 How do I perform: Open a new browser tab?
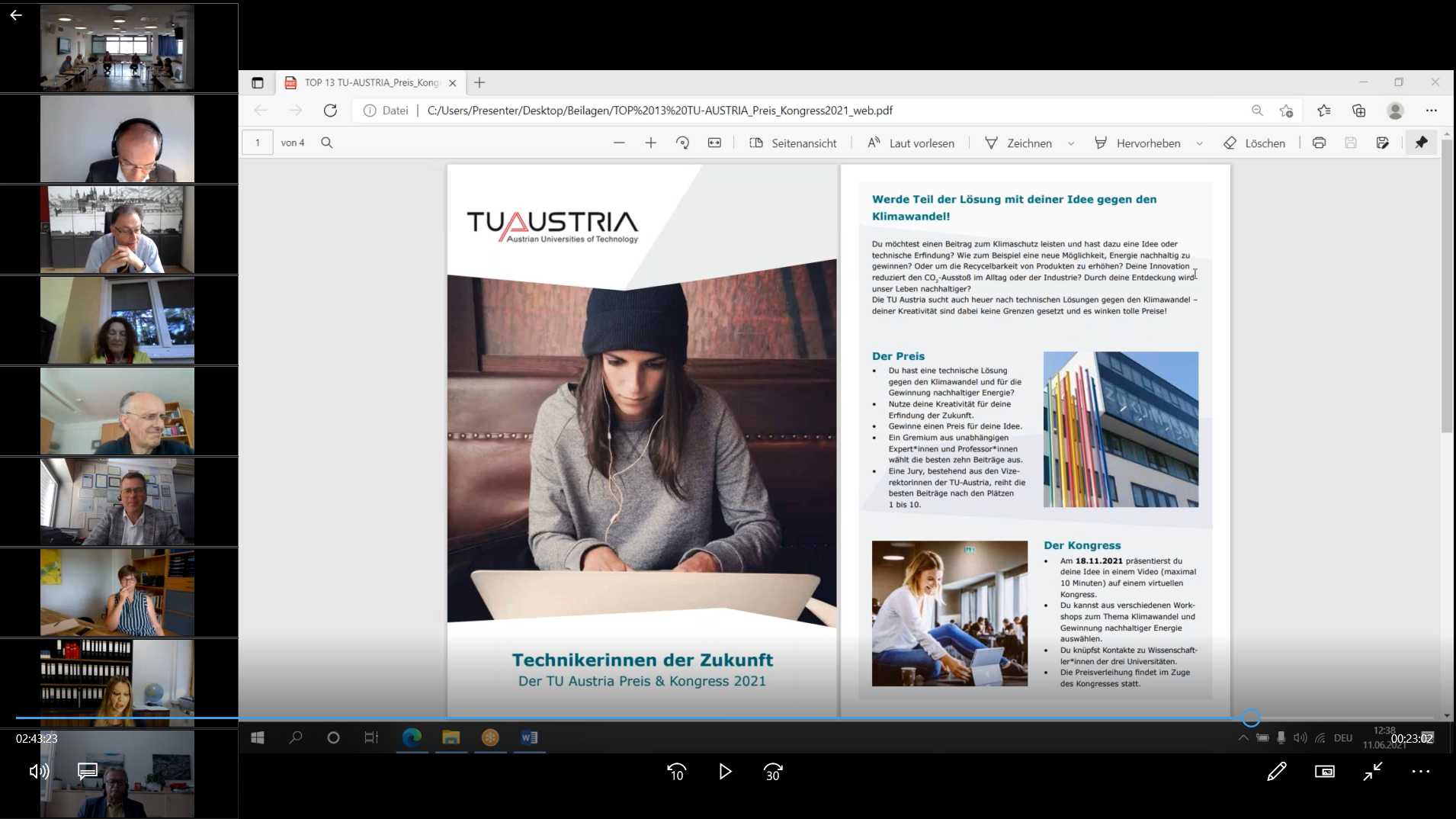click(x=479, y=82)
